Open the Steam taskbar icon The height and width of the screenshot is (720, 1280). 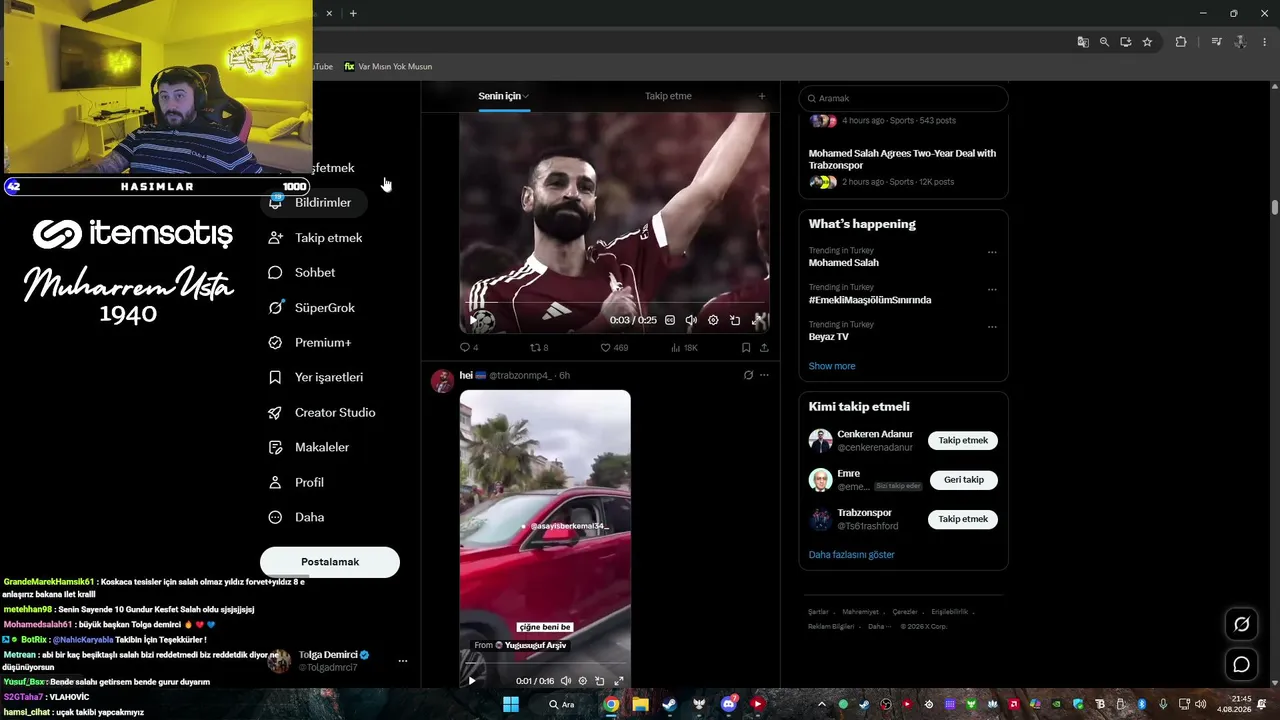point(669,704)
